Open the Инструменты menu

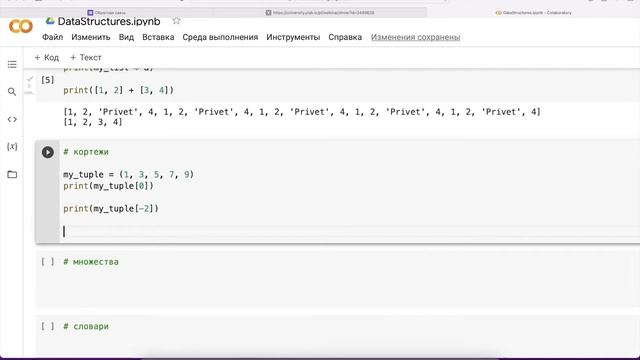coord(293,37)
